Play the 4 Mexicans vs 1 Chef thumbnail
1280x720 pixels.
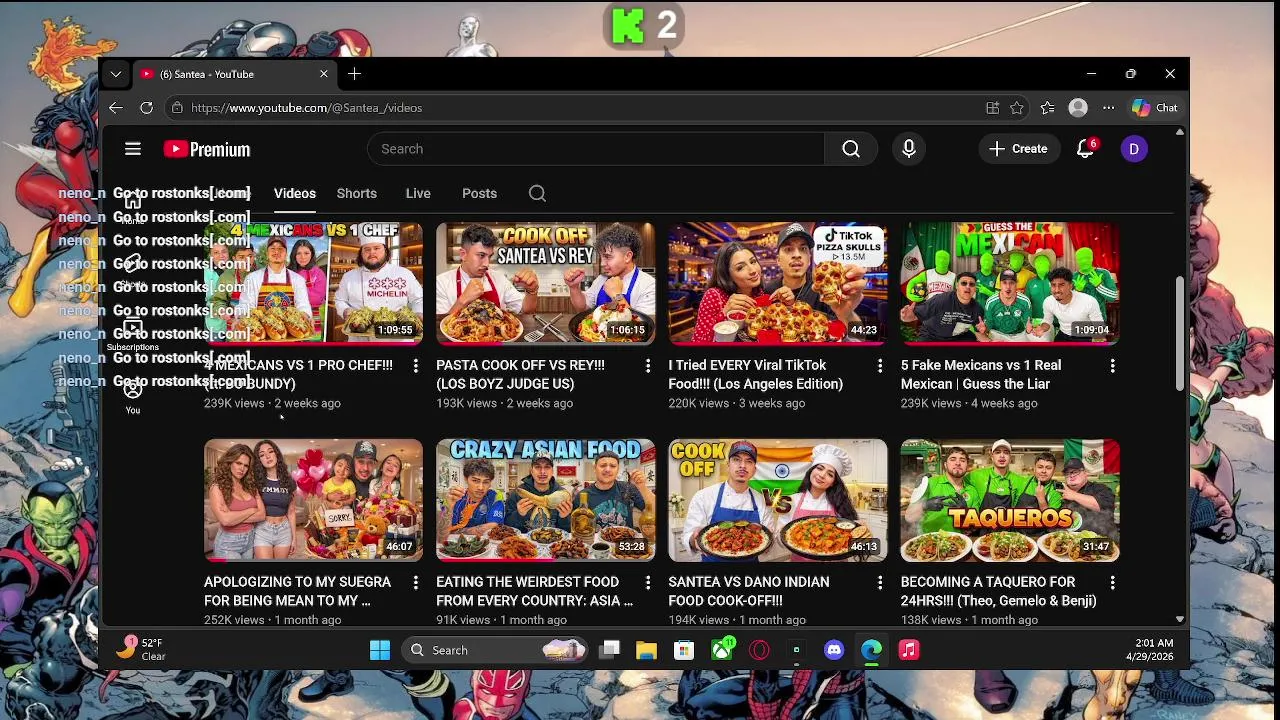point(313,283)
